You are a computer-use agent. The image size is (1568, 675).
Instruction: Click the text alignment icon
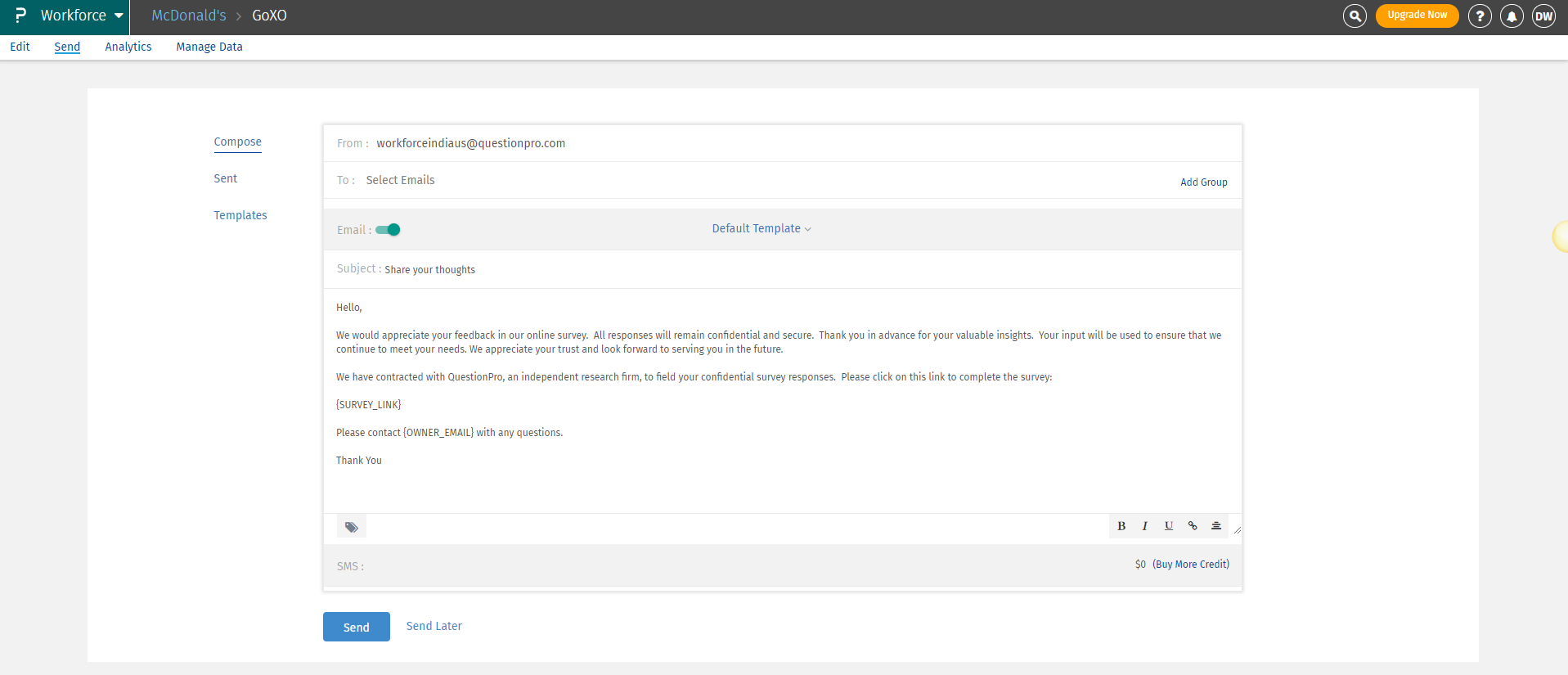1216,526
